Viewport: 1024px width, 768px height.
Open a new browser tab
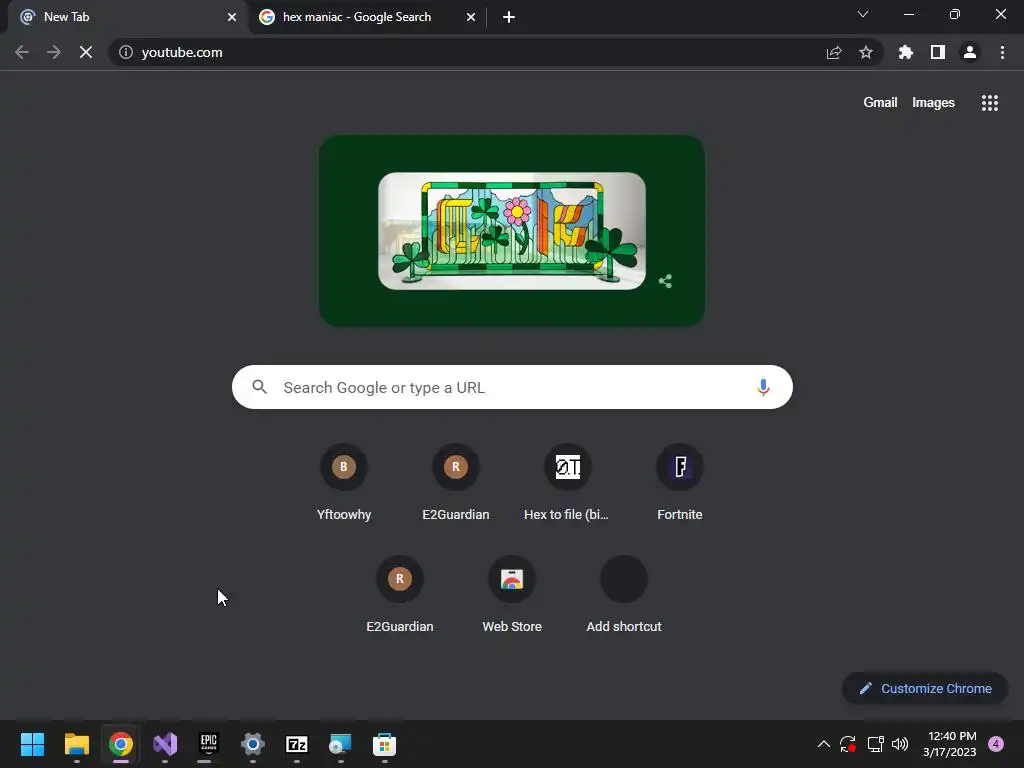(509, 17)
